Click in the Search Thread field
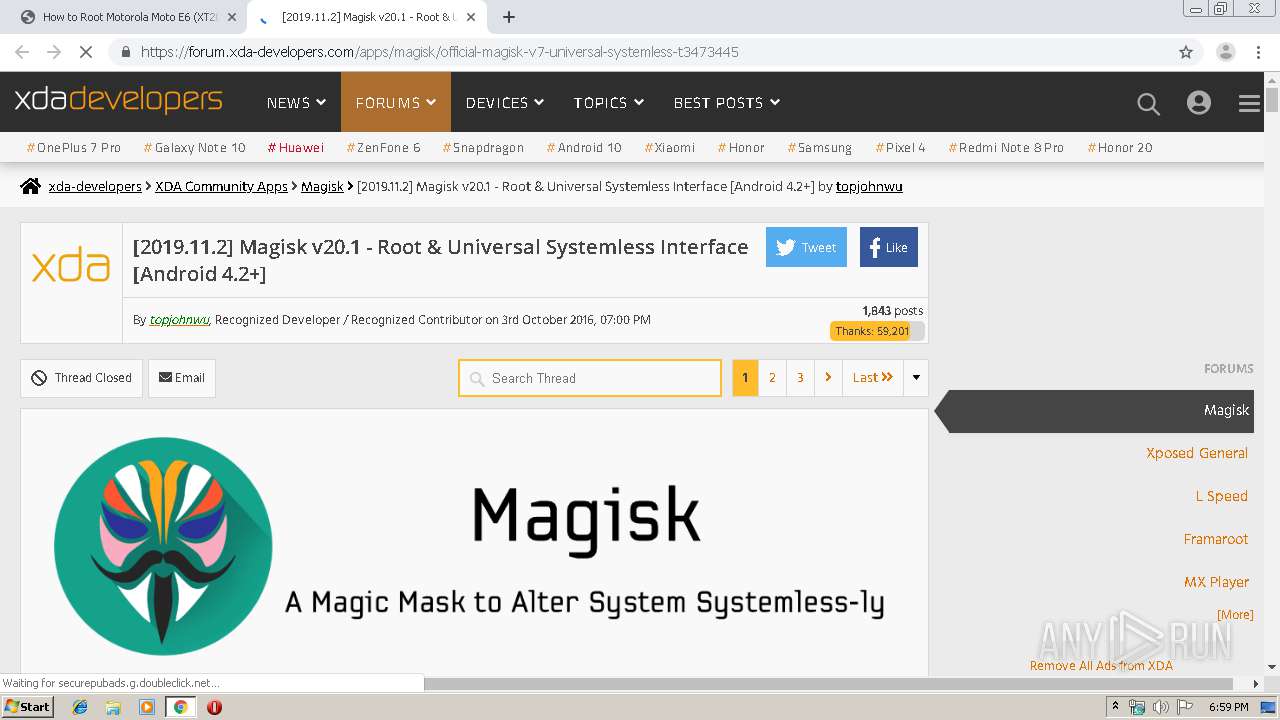This screenshot has width=1280, height=720. point(590,378)
